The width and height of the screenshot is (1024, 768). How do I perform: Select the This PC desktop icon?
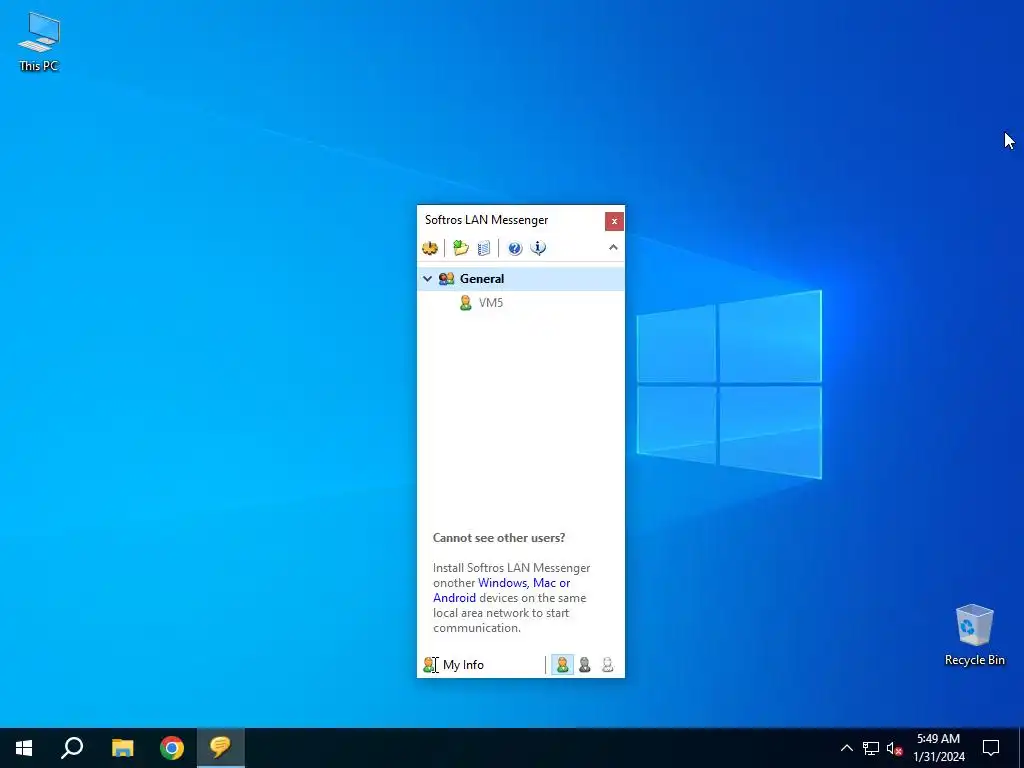(39, 42)
